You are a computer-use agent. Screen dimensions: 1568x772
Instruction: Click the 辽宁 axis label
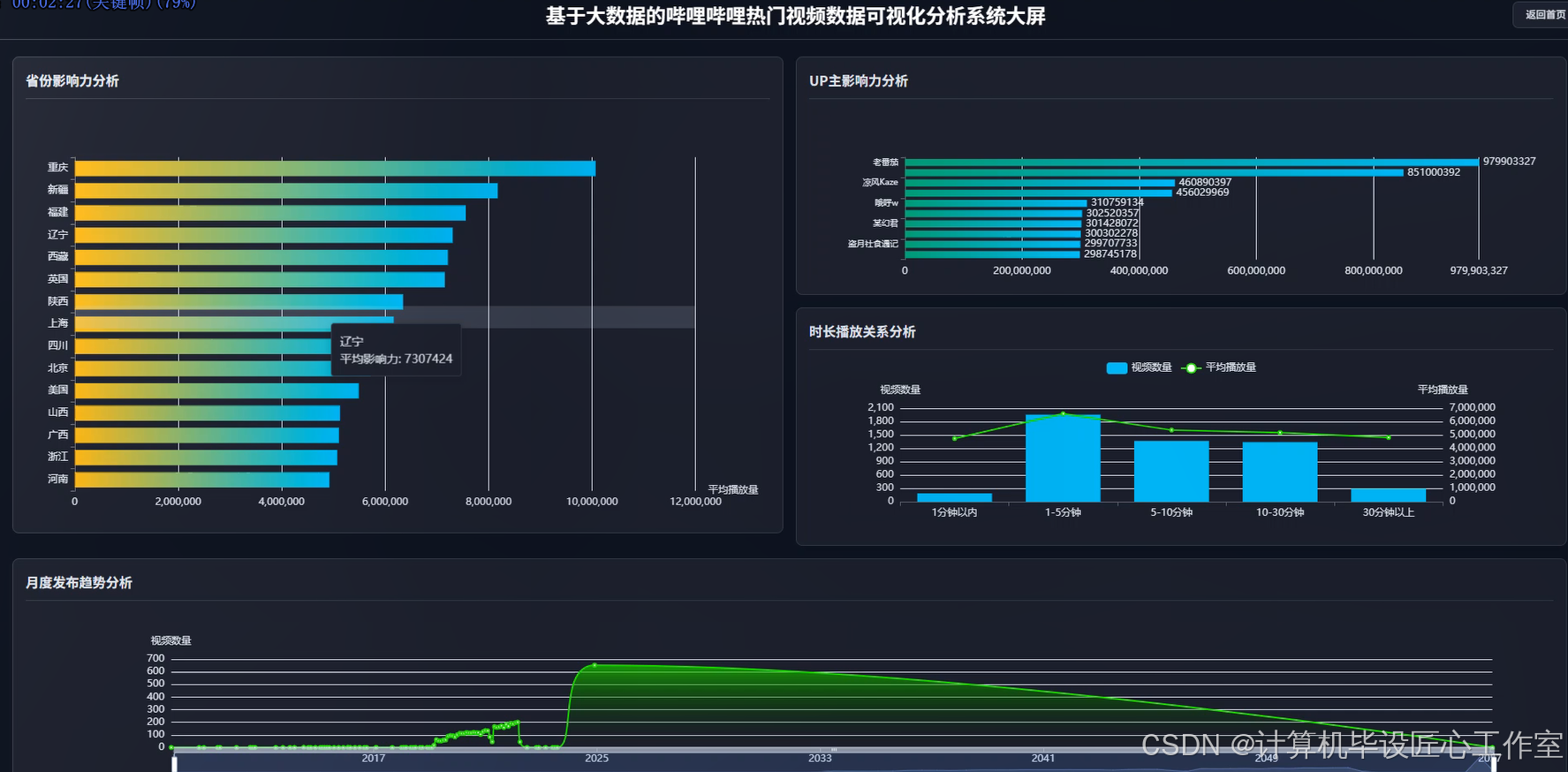[57, 234]
